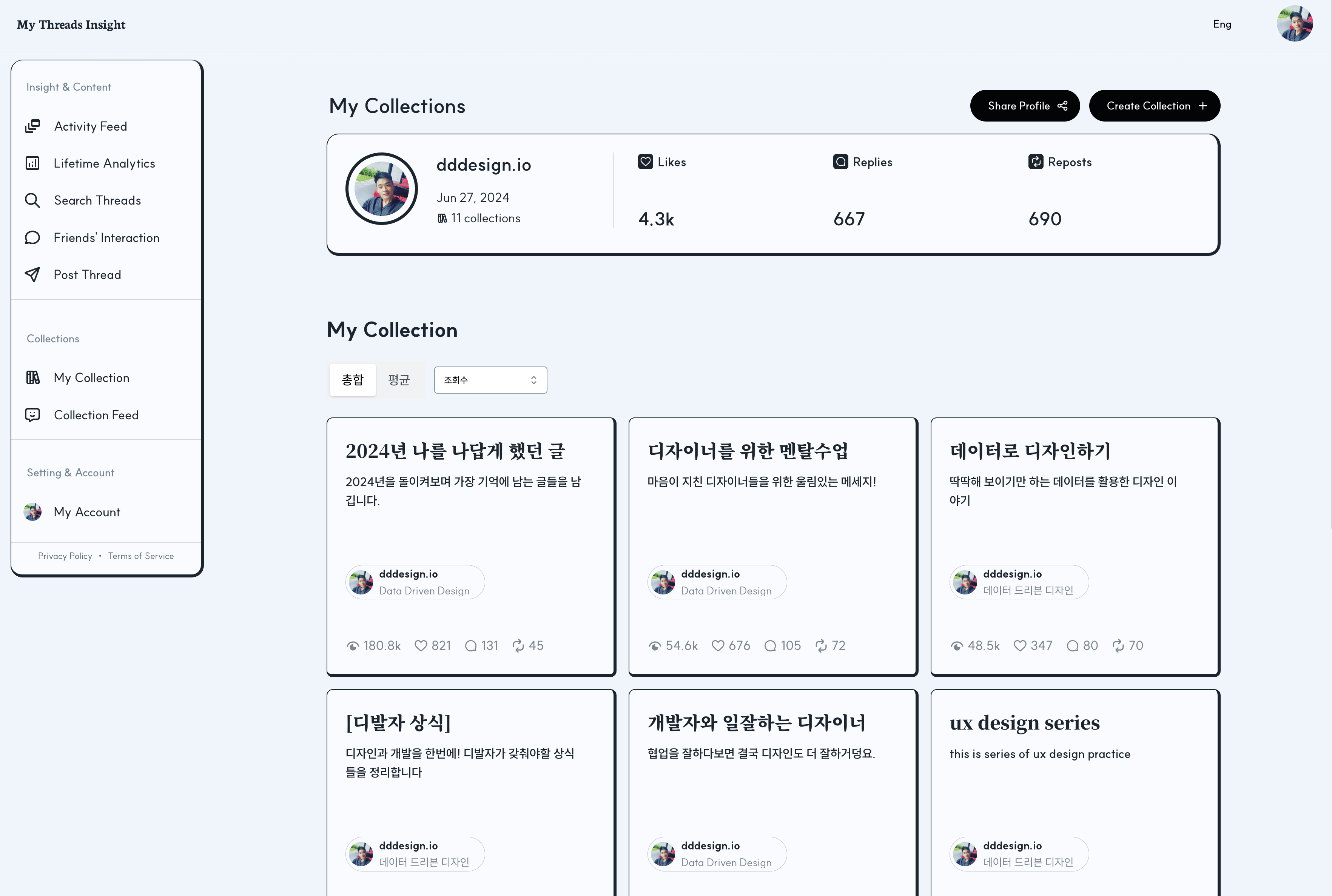
Task: Select Lifetime Analytics in the sidebar
Action: 104,163
